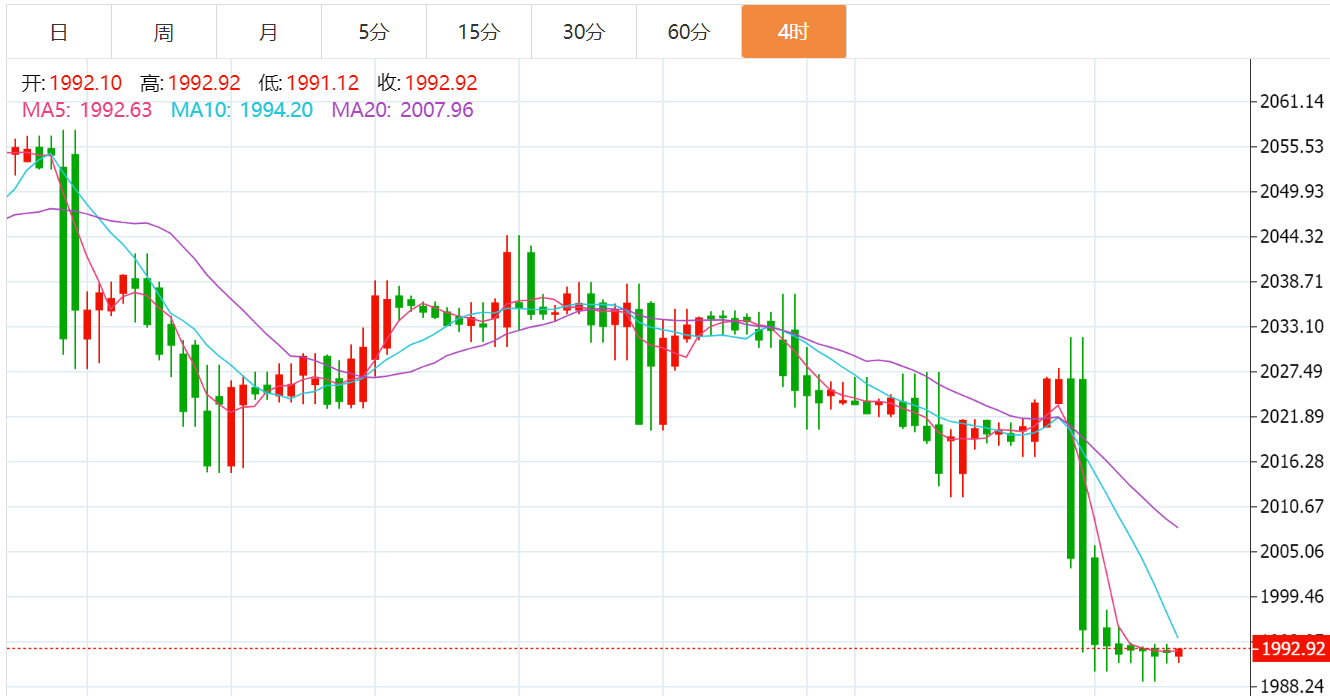Click the 2016.28 price axis label

[x=1293, y=462]
